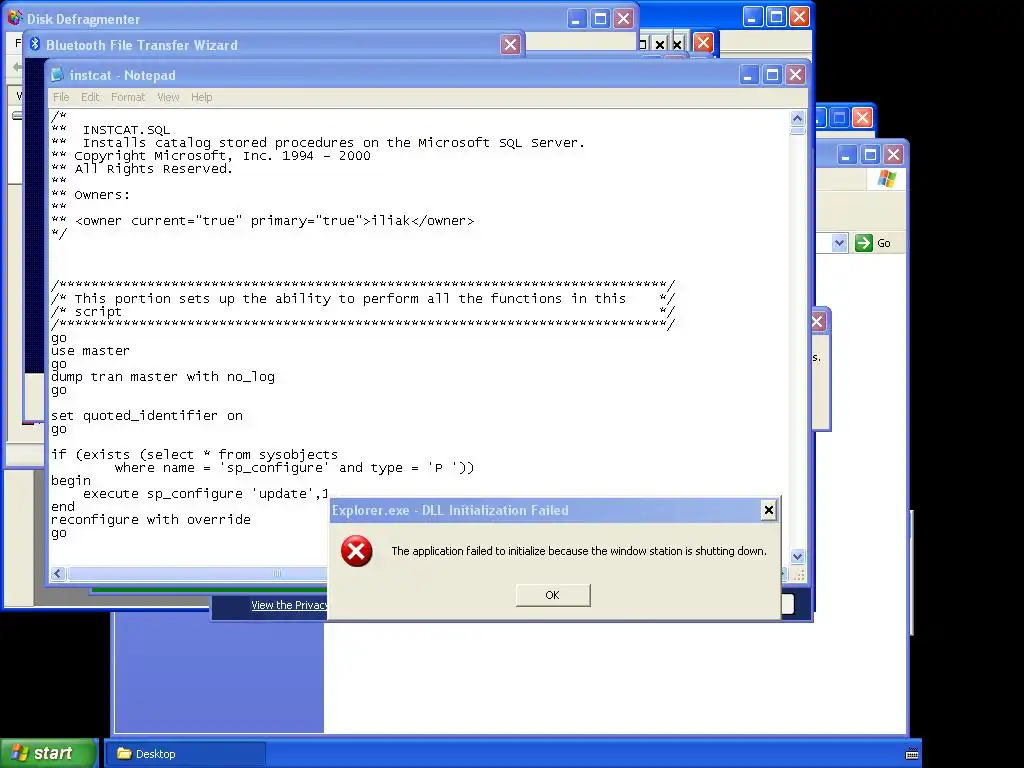Screen dimensions: 1024x768
Task: Minimize the Disk Defragmenter window
Action: (576, 18)
